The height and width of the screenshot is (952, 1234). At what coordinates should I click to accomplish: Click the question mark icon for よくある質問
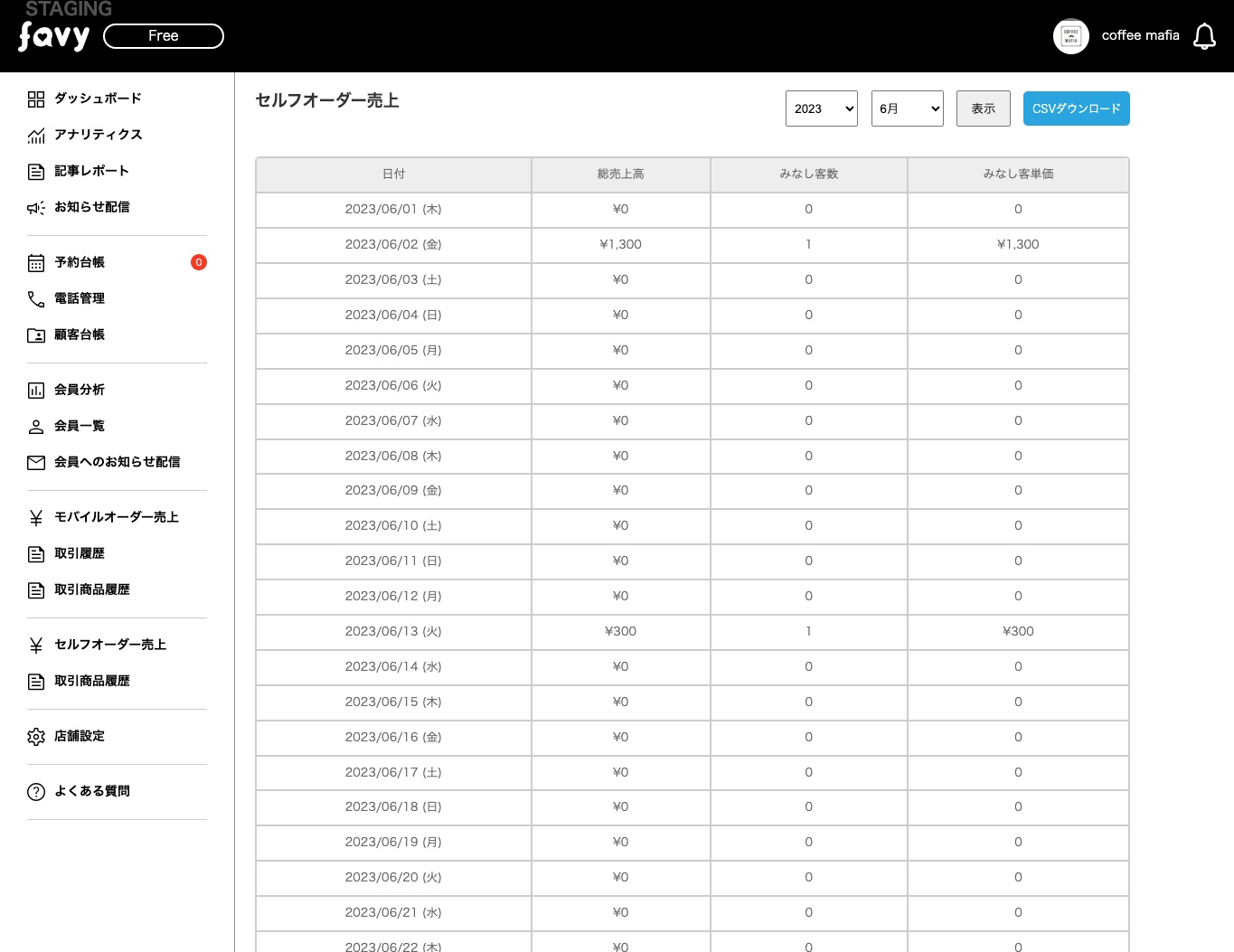click(x=36, y=792)
